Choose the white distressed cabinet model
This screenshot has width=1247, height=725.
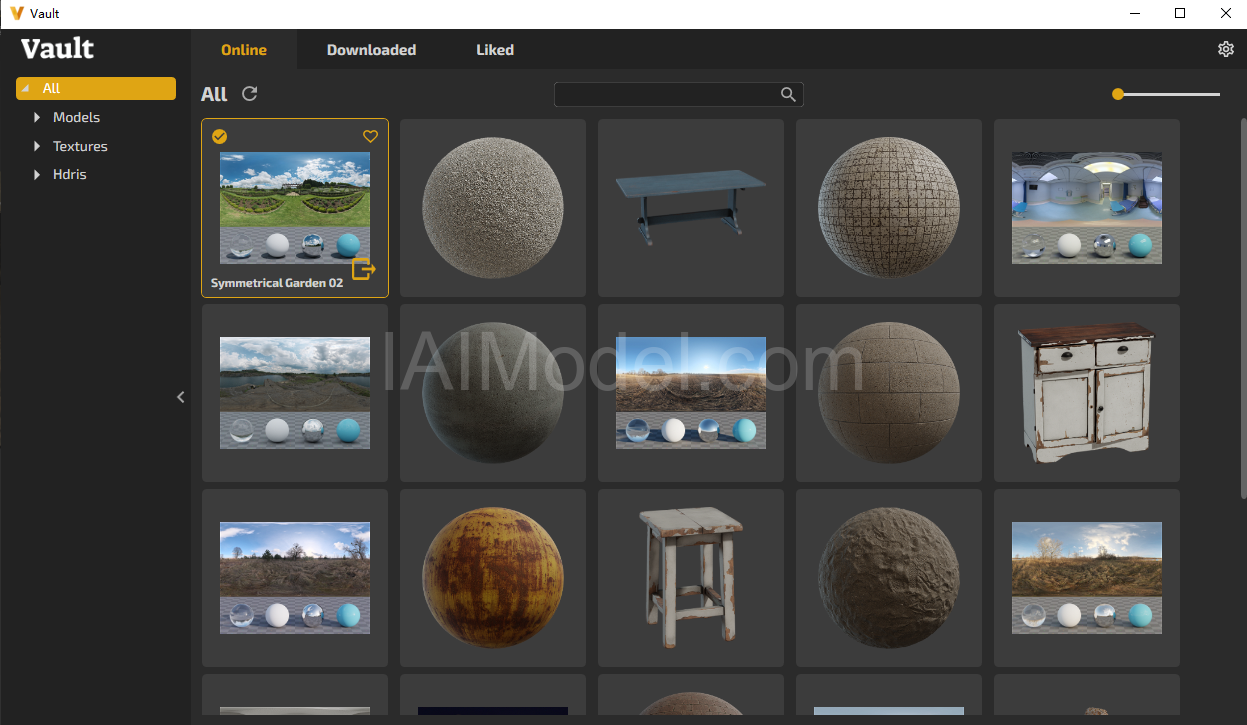[1087, 393]
